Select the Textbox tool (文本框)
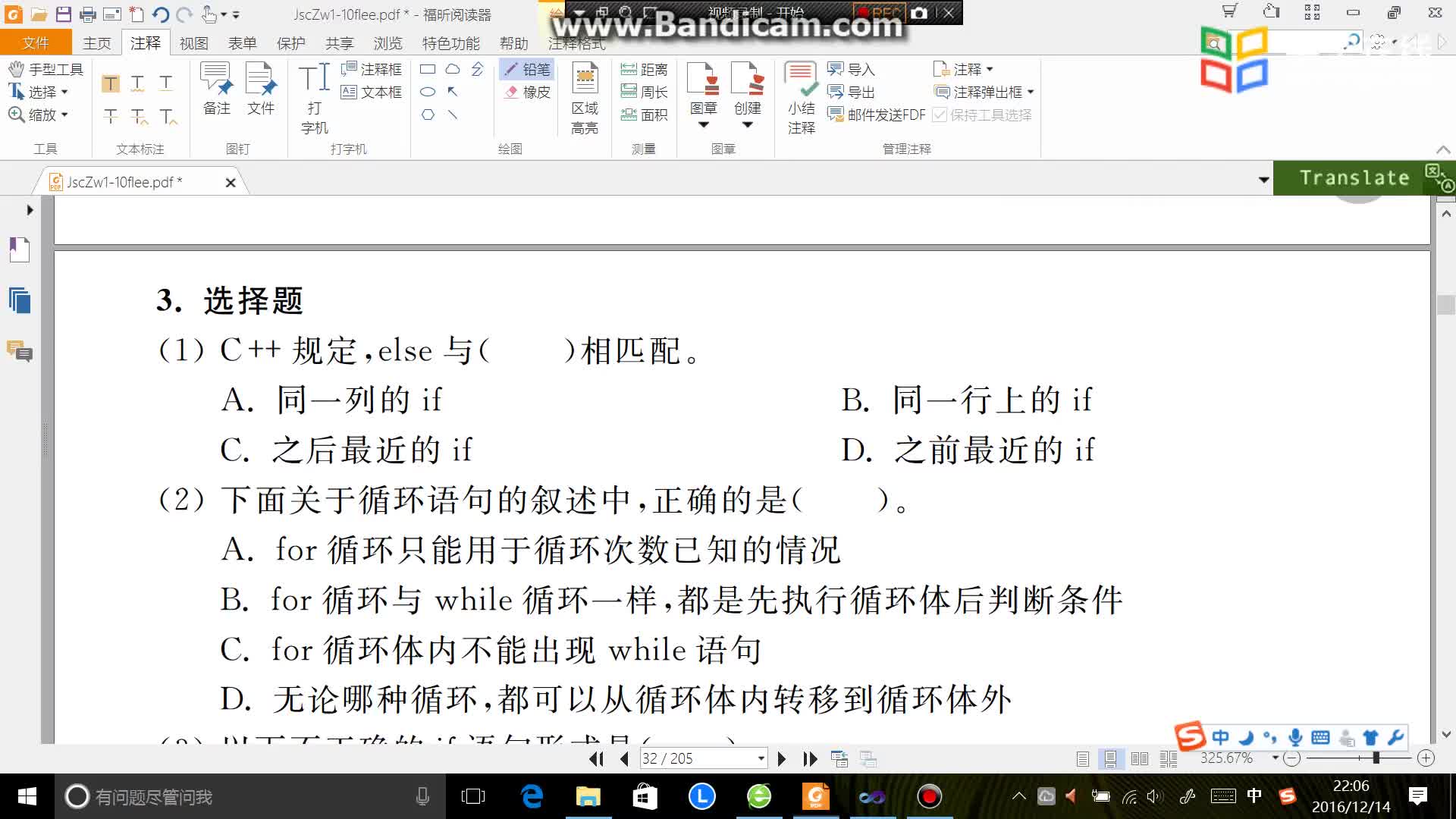Image resolution: width=1456 pixels, height=819 pixels. [x=371, y=93]
